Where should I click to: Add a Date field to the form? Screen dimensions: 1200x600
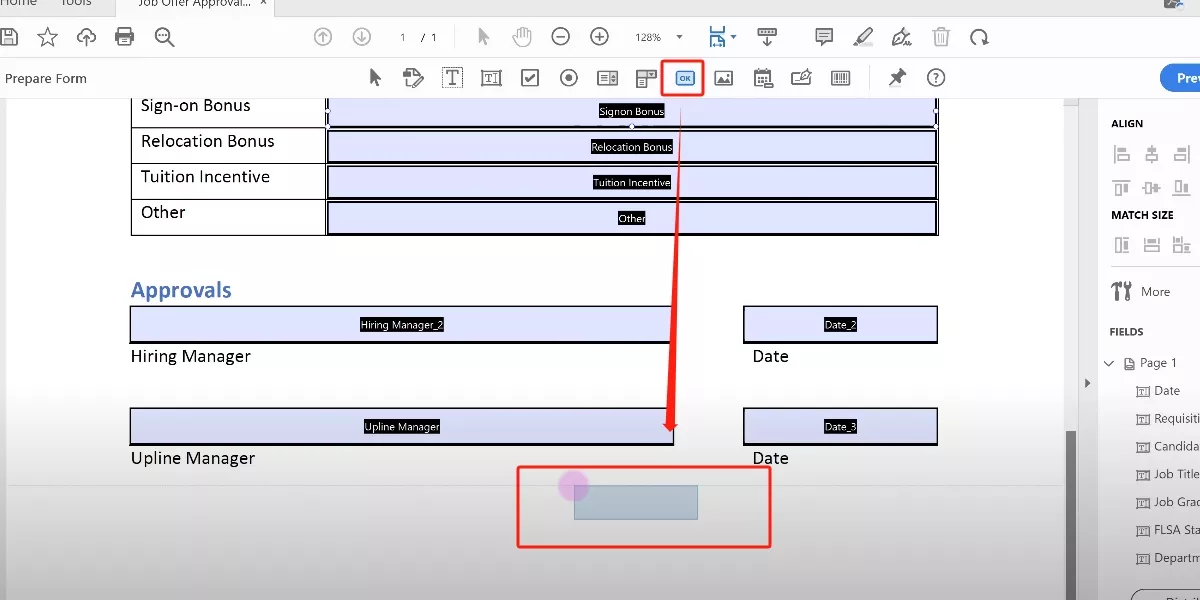pos(763,77)
